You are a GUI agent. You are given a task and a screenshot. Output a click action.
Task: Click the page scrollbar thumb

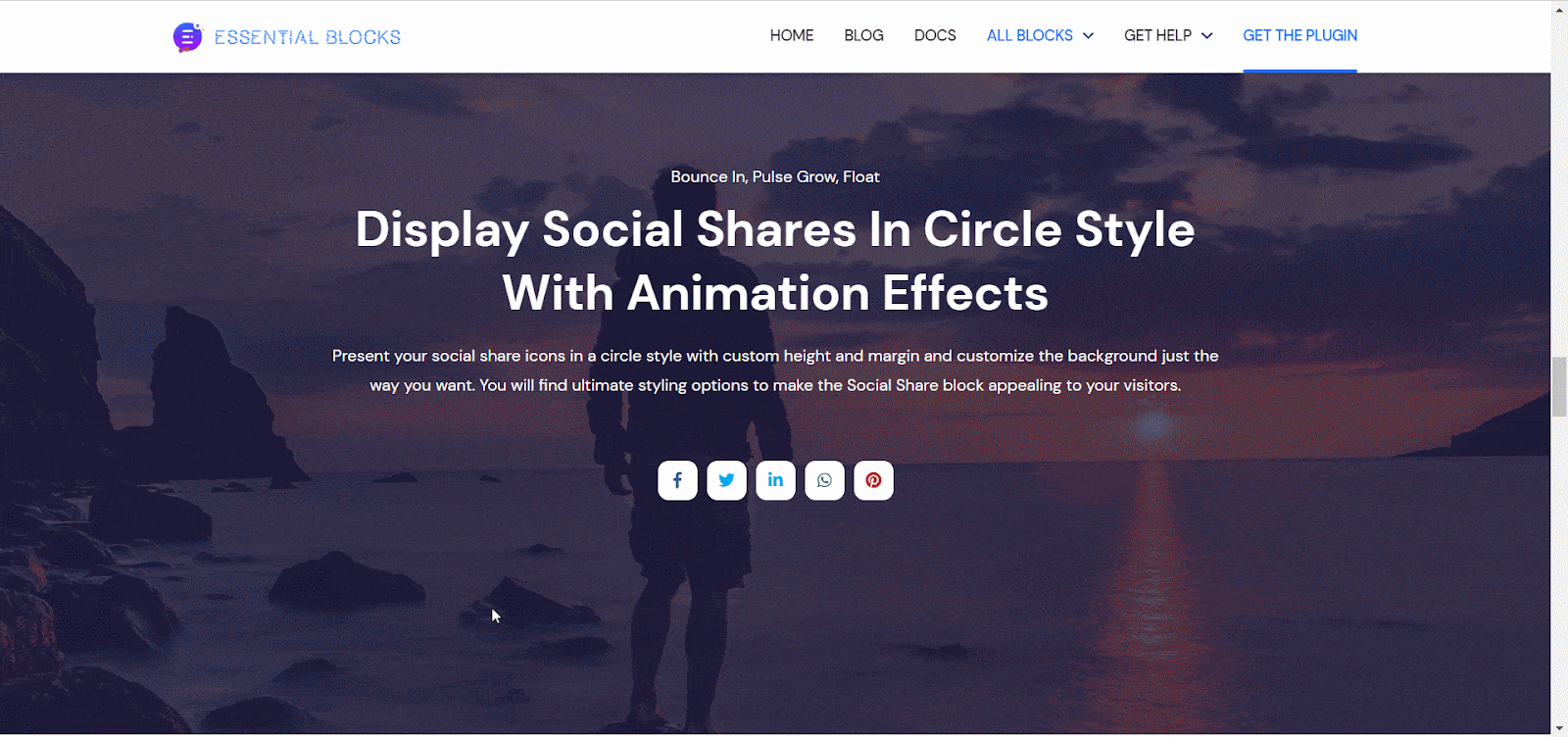click(1559, 387)
